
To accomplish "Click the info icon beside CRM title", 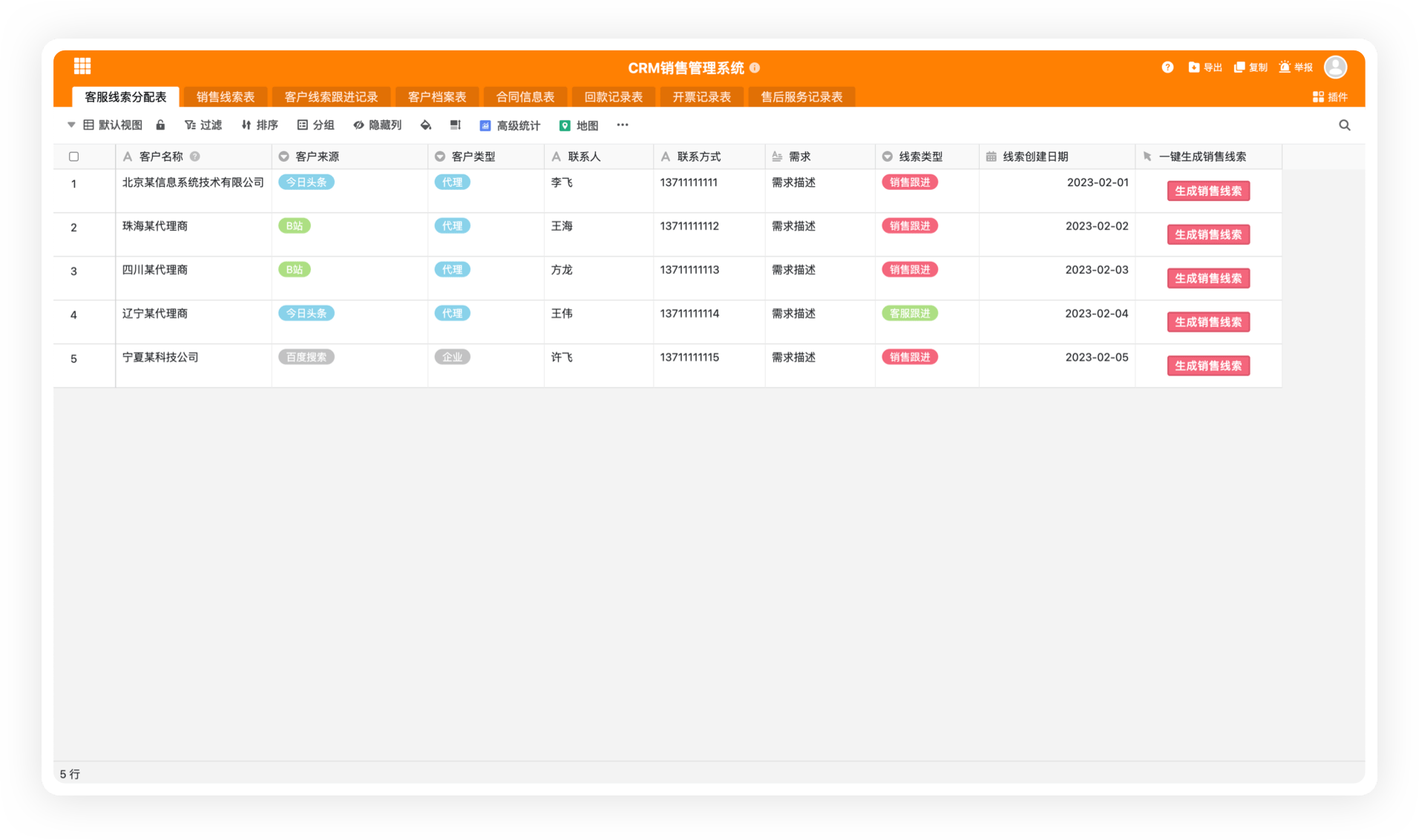I will click(x=755, y=68).
